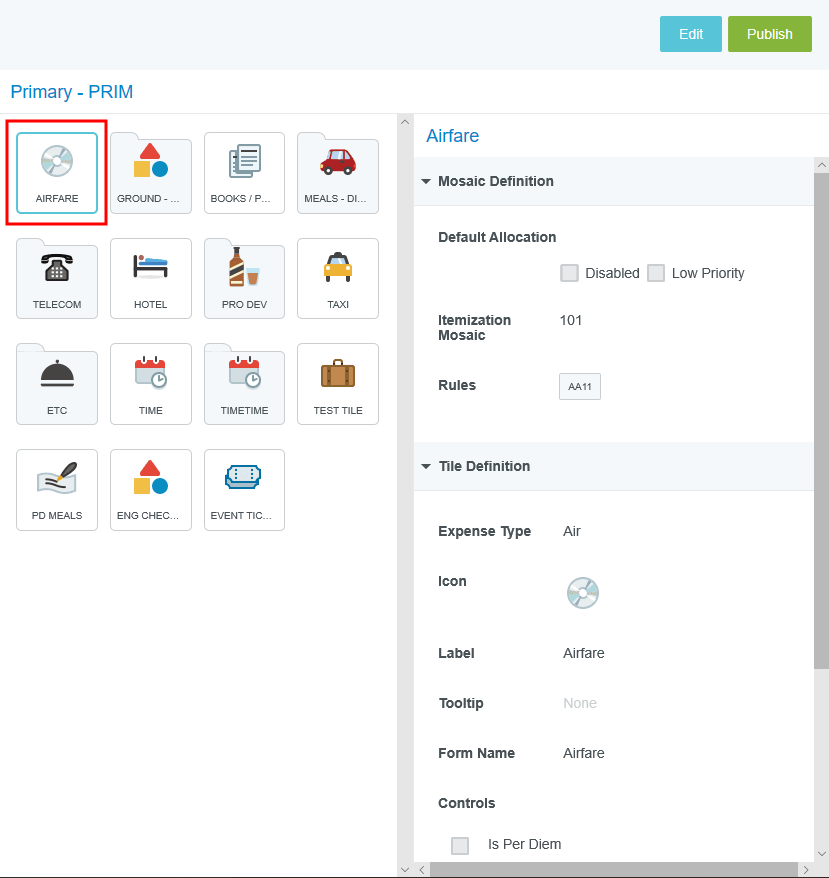Image resolution: width=829 pixels, height=878 pixels.
Task: Click the Label value Airfare
Action: (x=584, y=653)
